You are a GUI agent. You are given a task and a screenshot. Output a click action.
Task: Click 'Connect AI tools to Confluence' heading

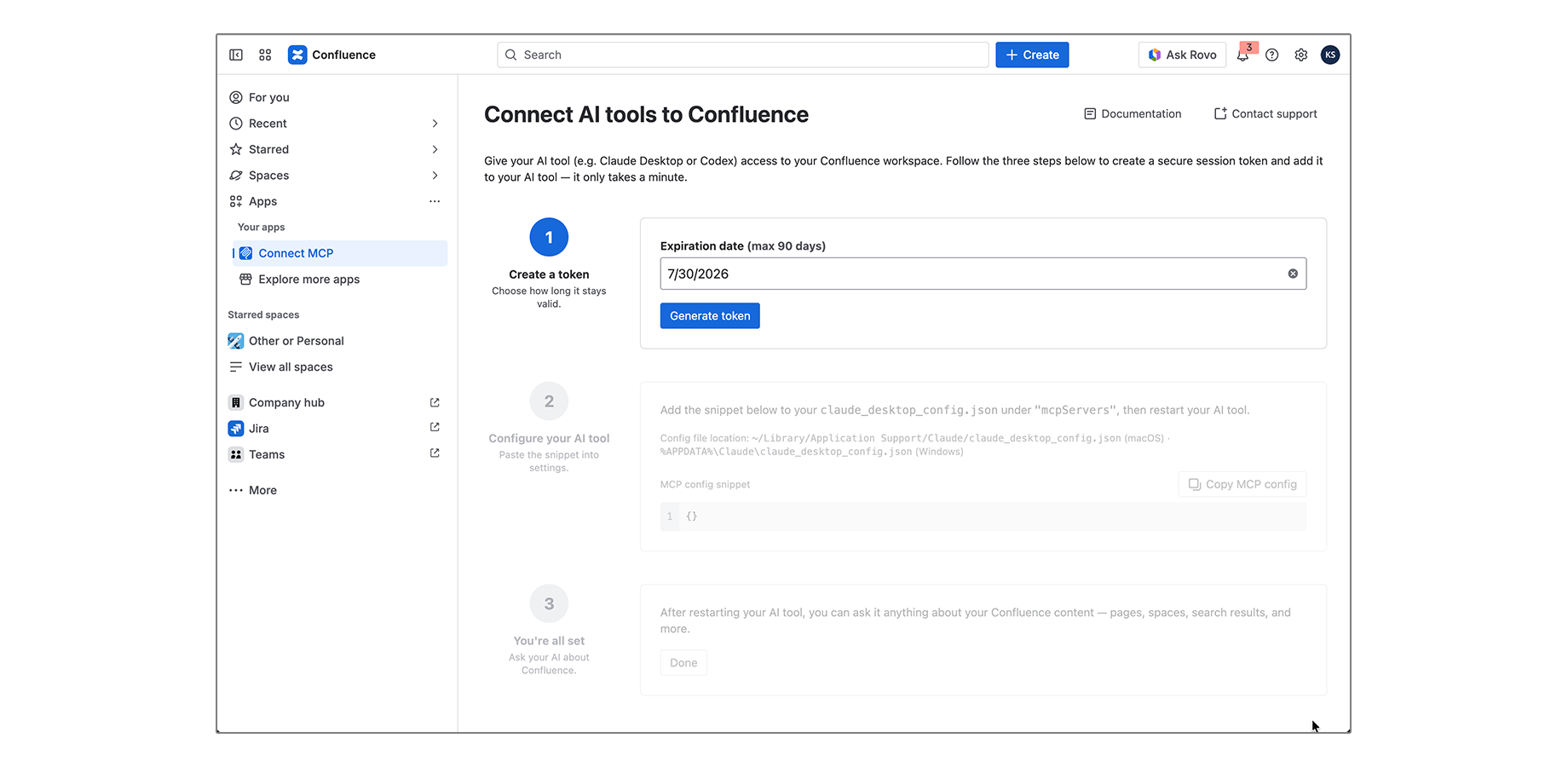pyautogui.click(x=646, y=114)
